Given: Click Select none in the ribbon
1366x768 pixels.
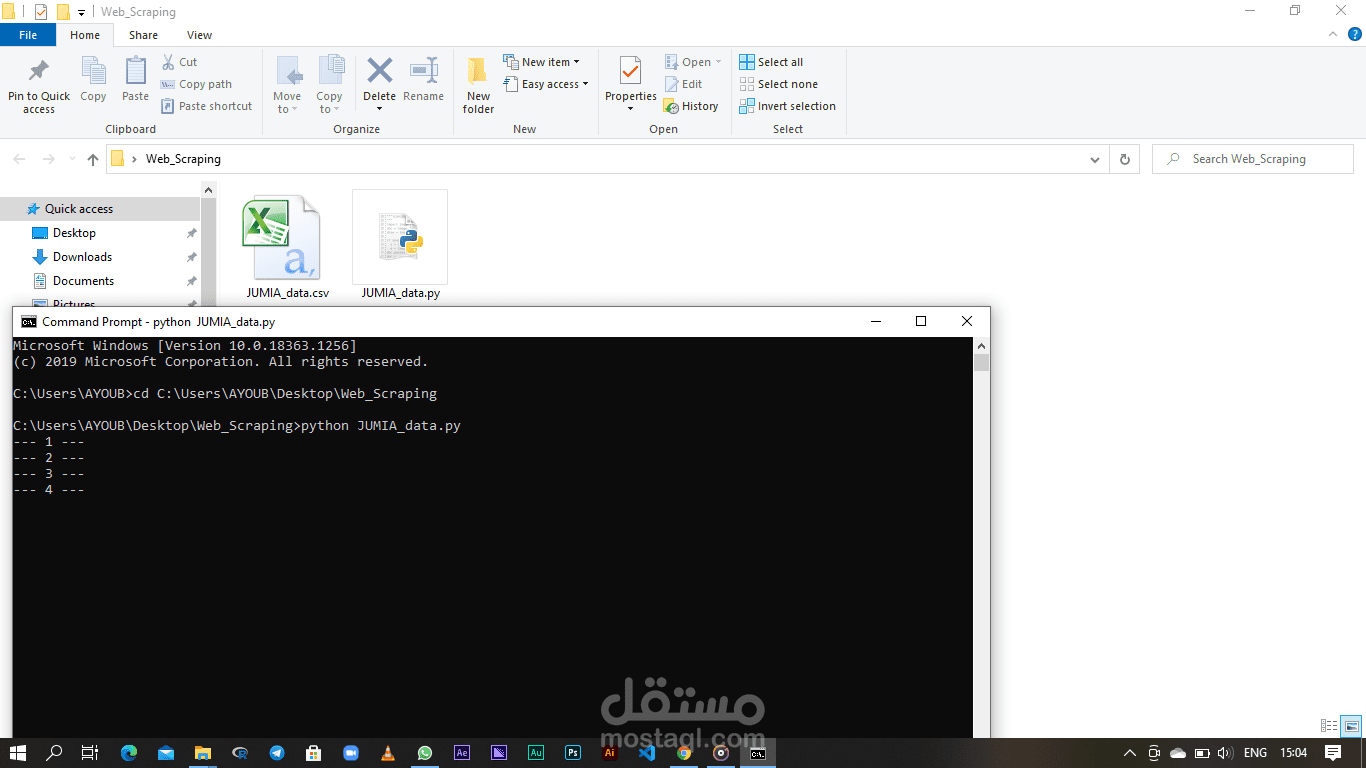Looking at the screenshot, I should click(778, 84).
